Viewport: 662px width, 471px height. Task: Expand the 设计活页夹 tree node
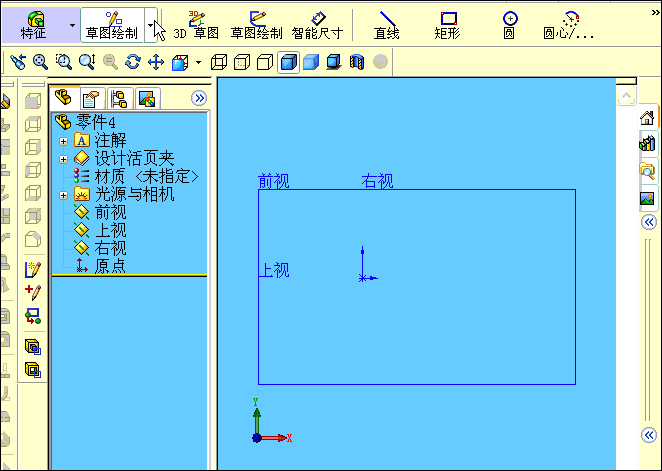(x=63, y=159)
